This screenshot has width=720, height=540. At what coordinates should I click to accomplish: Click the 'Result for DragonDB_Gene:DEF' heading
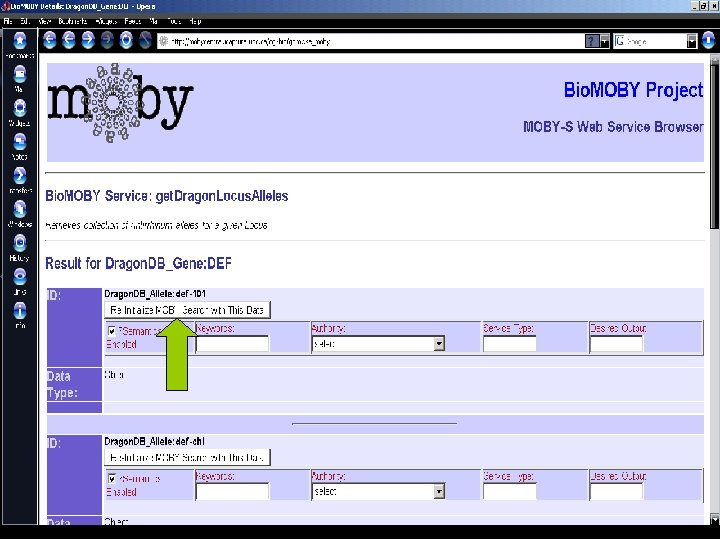(138, 264)
